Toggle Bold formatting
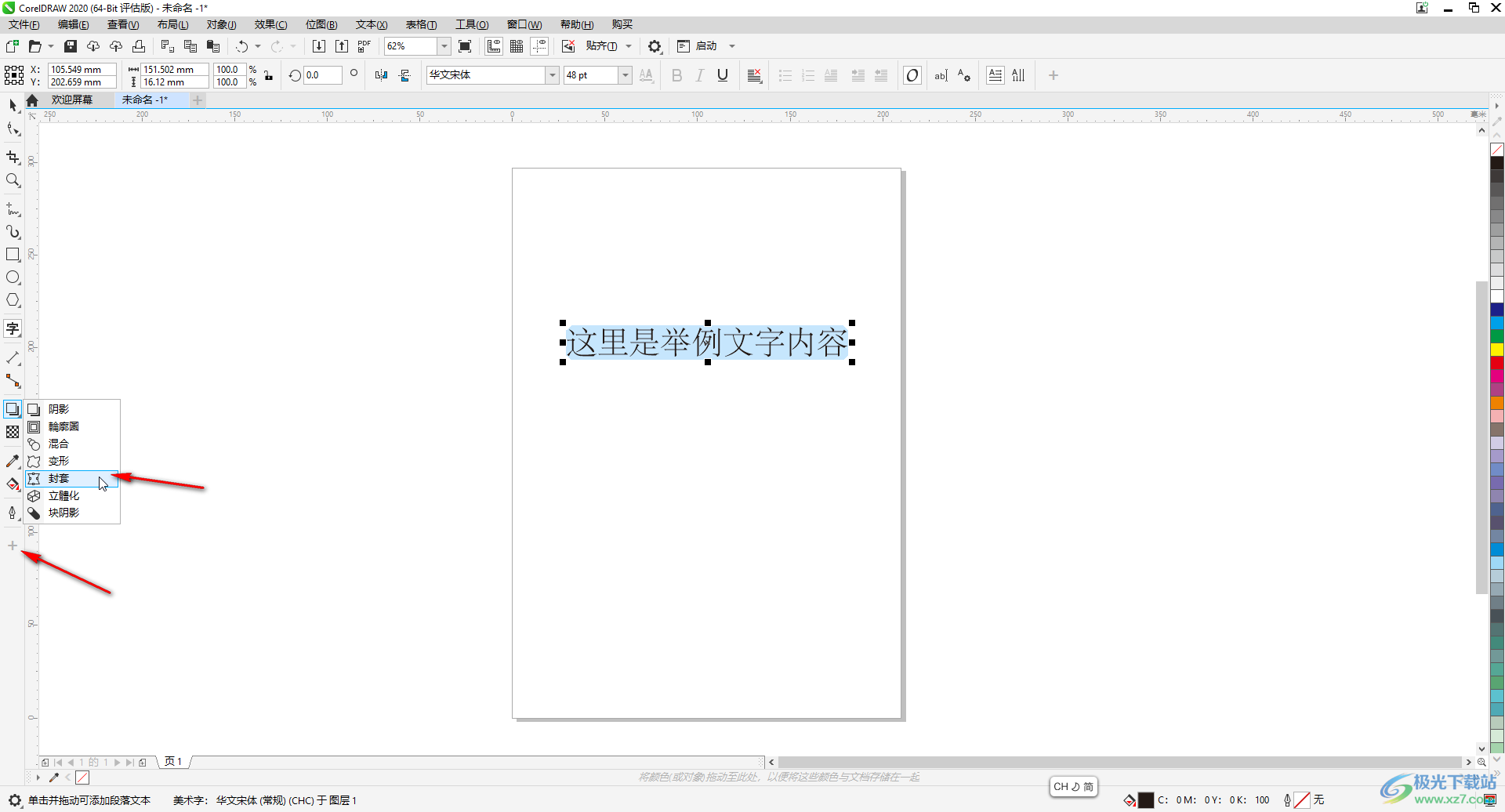1505x812 pixels. [x=677, y=75]
